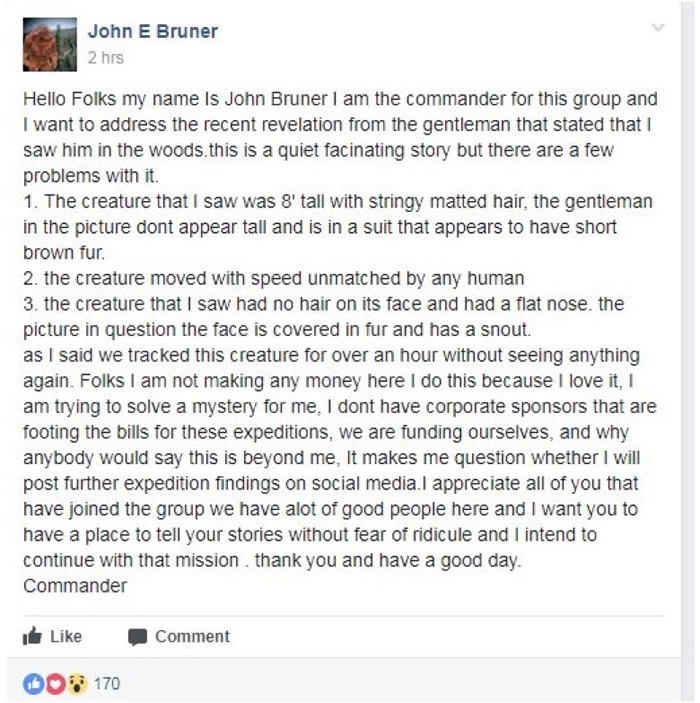Click point 2 about speed unmatched by human
700x703 pixels.
point(274,278)
